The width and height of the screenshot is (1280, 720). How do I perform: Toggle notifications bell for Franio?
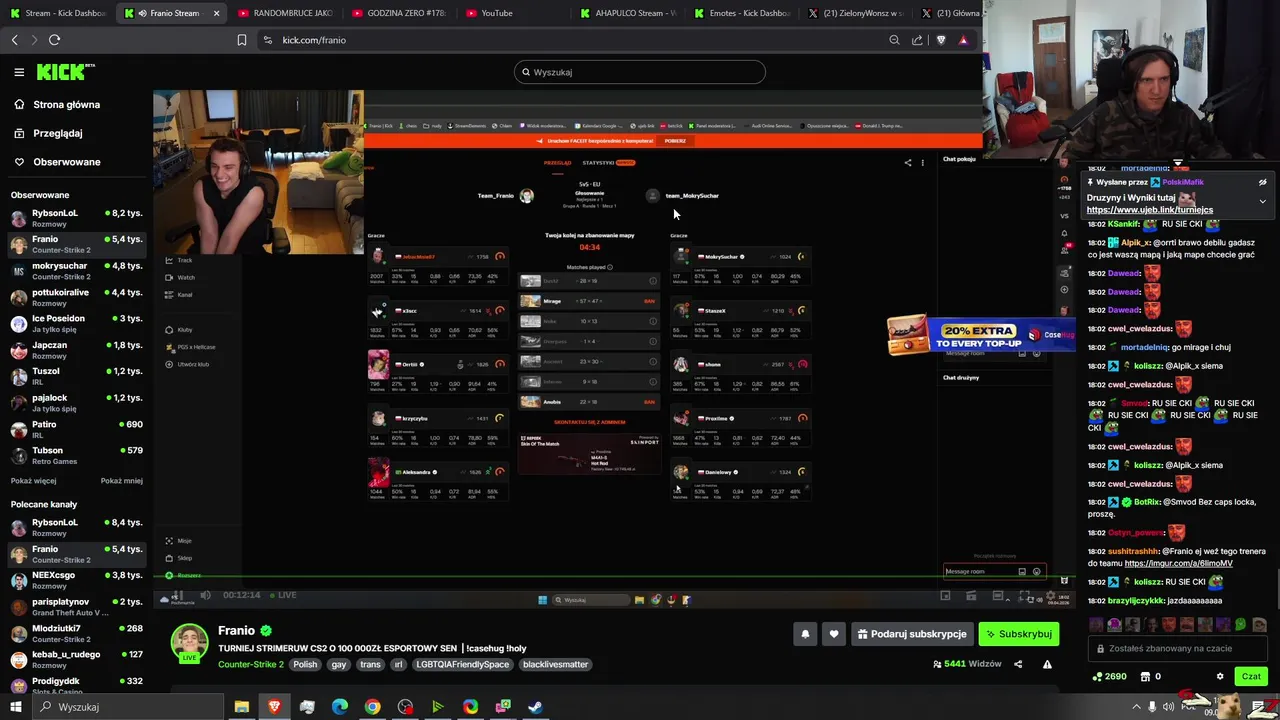pos(805,634)
